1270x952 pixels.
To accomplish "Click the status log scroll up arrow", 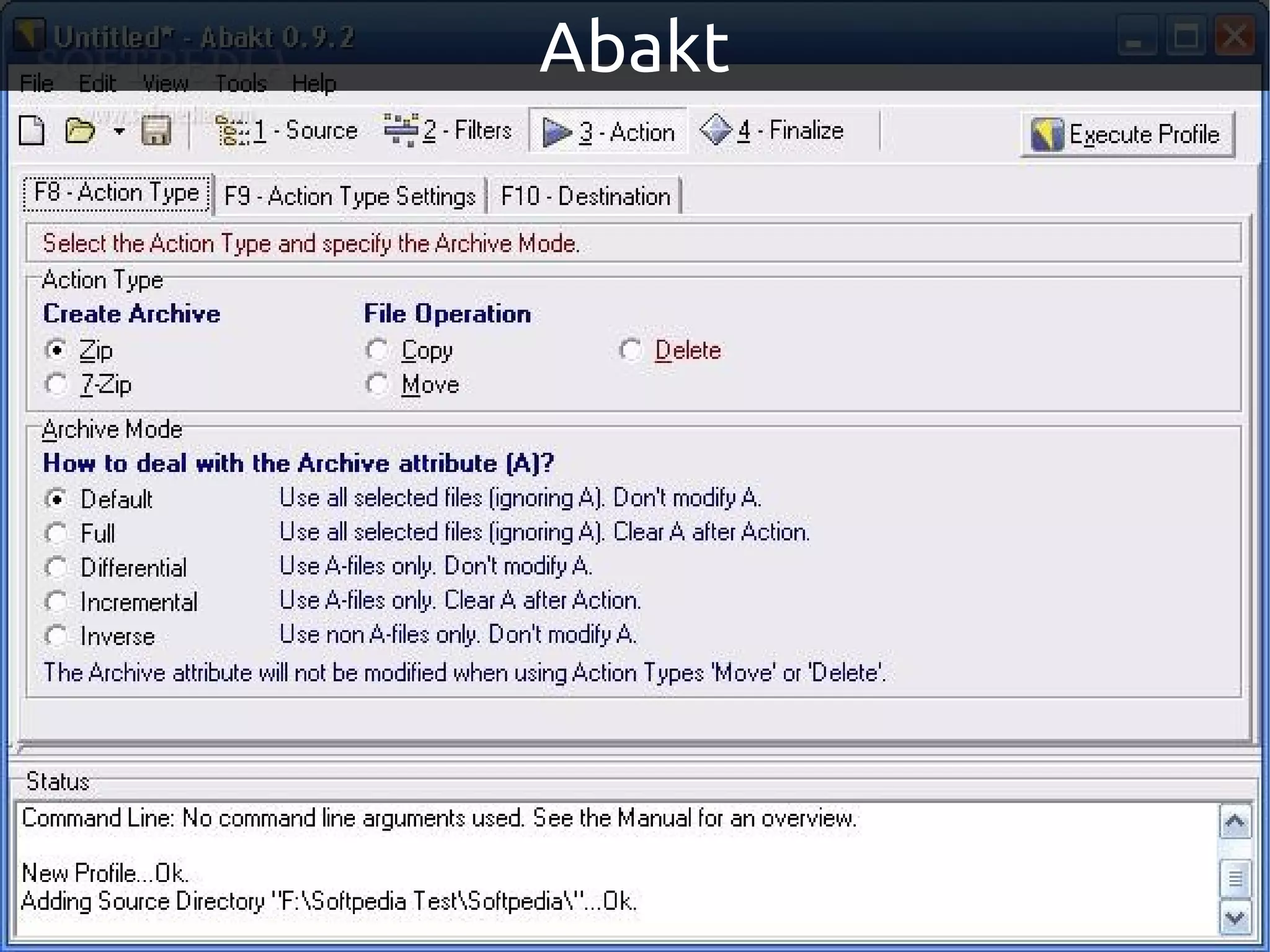I will [x=1235, y=822].
